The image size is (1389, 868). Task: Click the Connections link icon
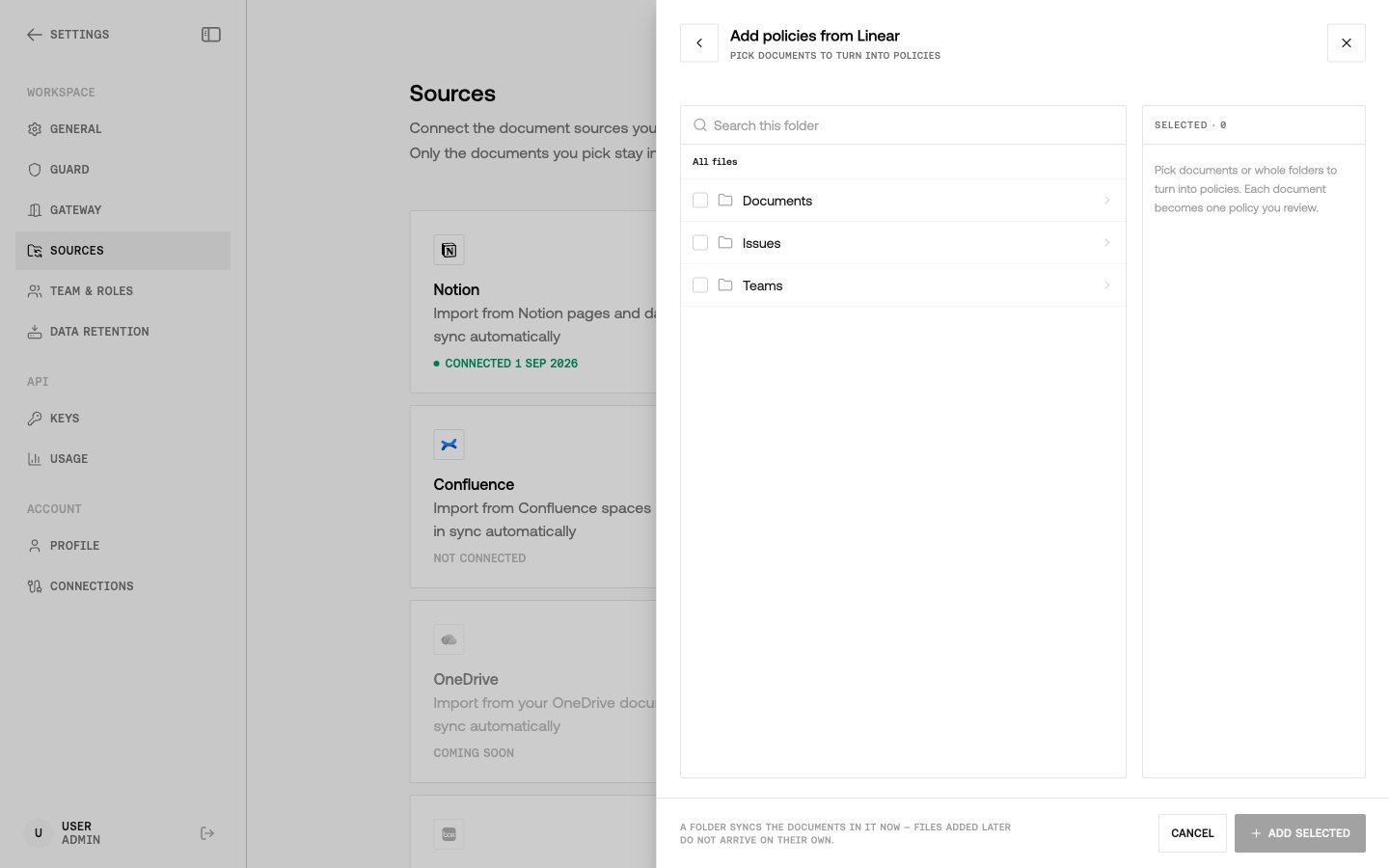[x=35, y=586]
